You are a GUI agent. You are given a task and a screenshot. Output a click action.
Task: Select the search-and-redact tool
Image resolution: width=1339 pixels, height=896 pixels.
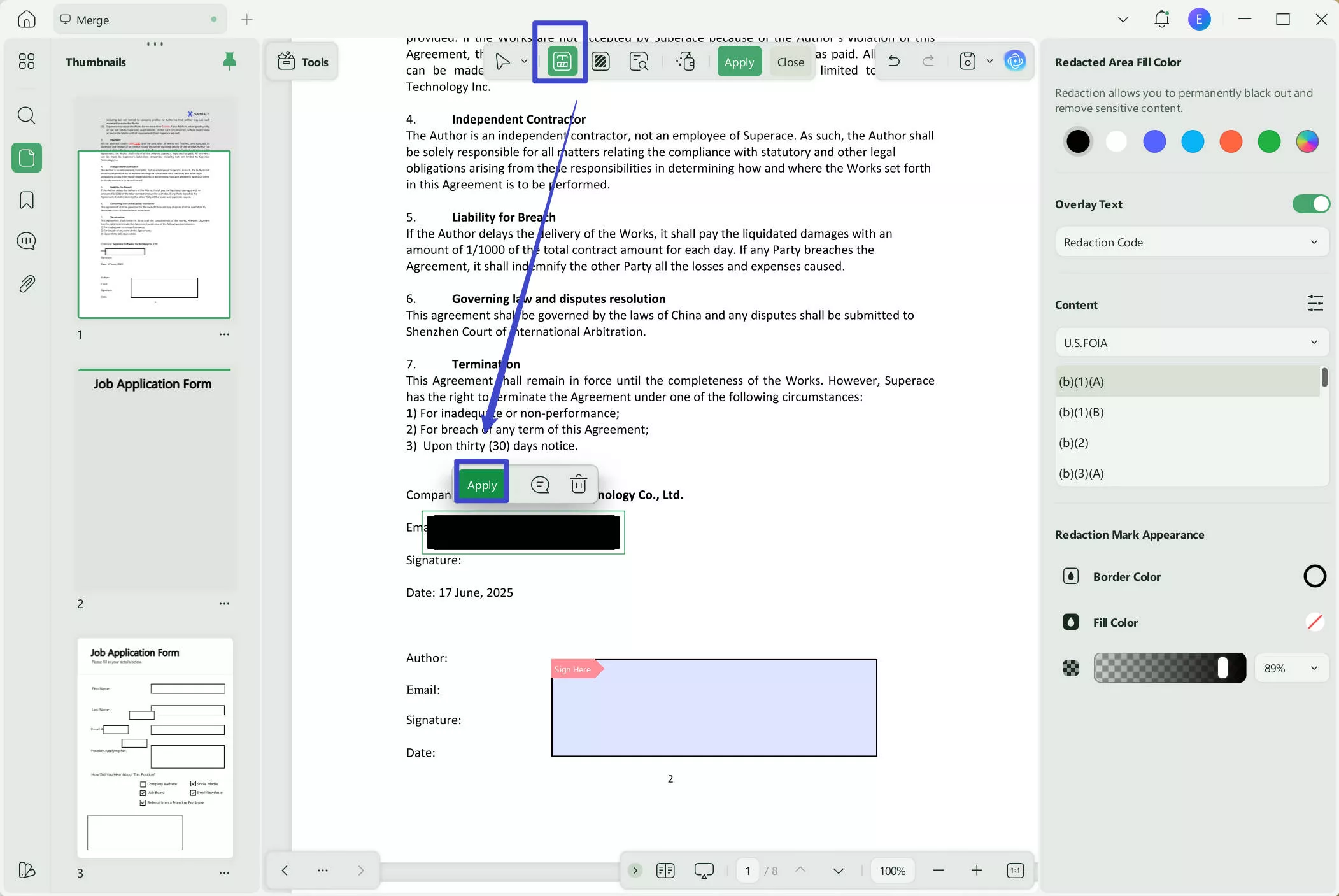(639, 61)
